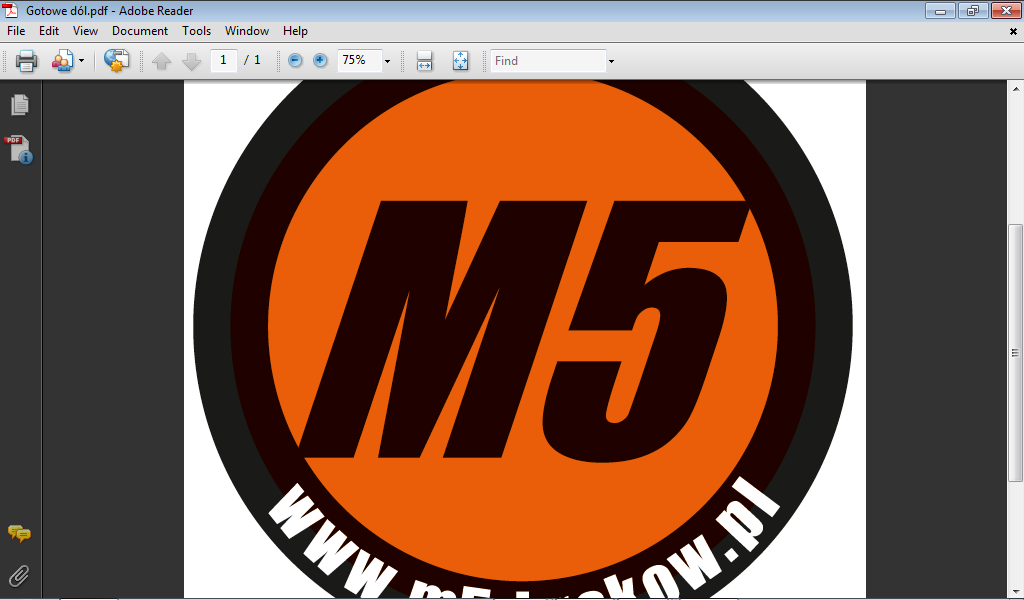Open the Collaborate dropdown arrow
The width and height of the screenshot is (1024, 600).
tap(82, 61)
